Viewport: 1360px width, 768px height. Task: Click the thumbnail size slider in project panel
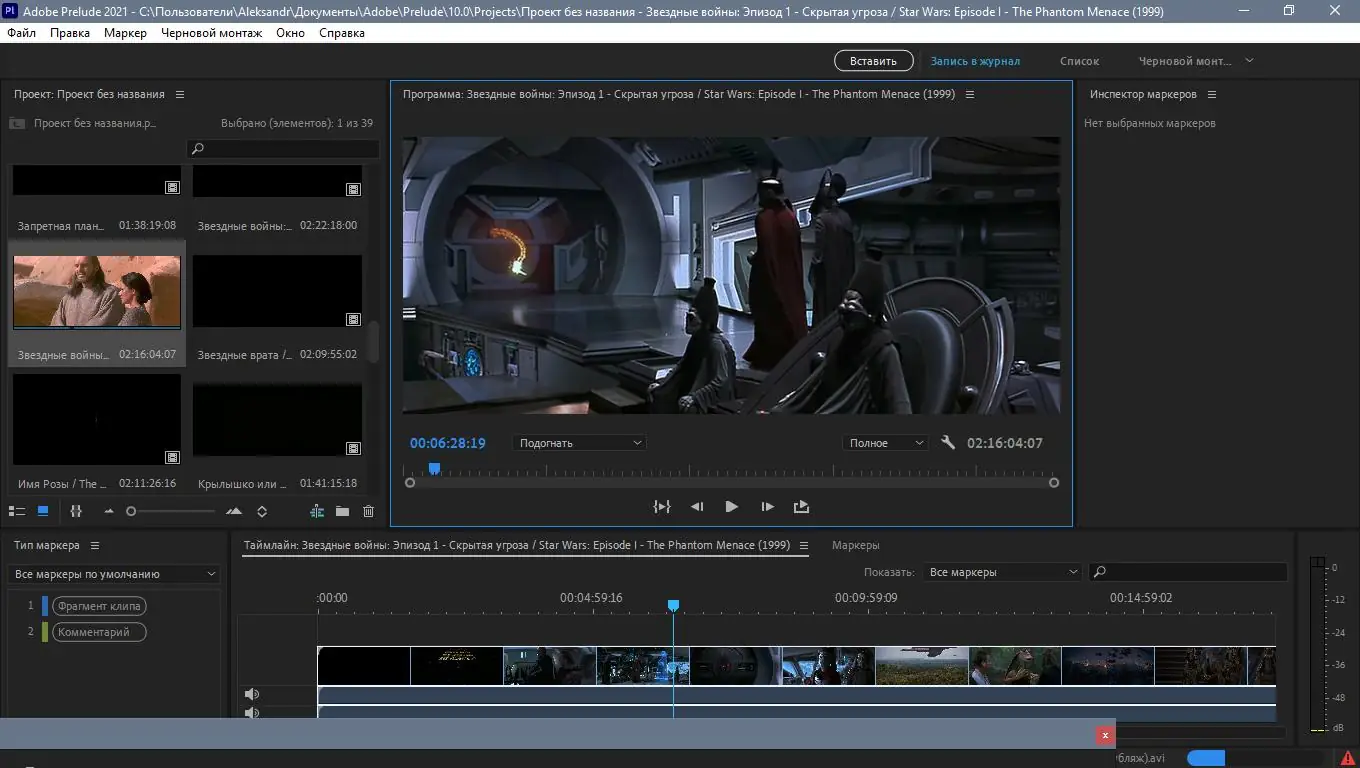tap(170, 511)
